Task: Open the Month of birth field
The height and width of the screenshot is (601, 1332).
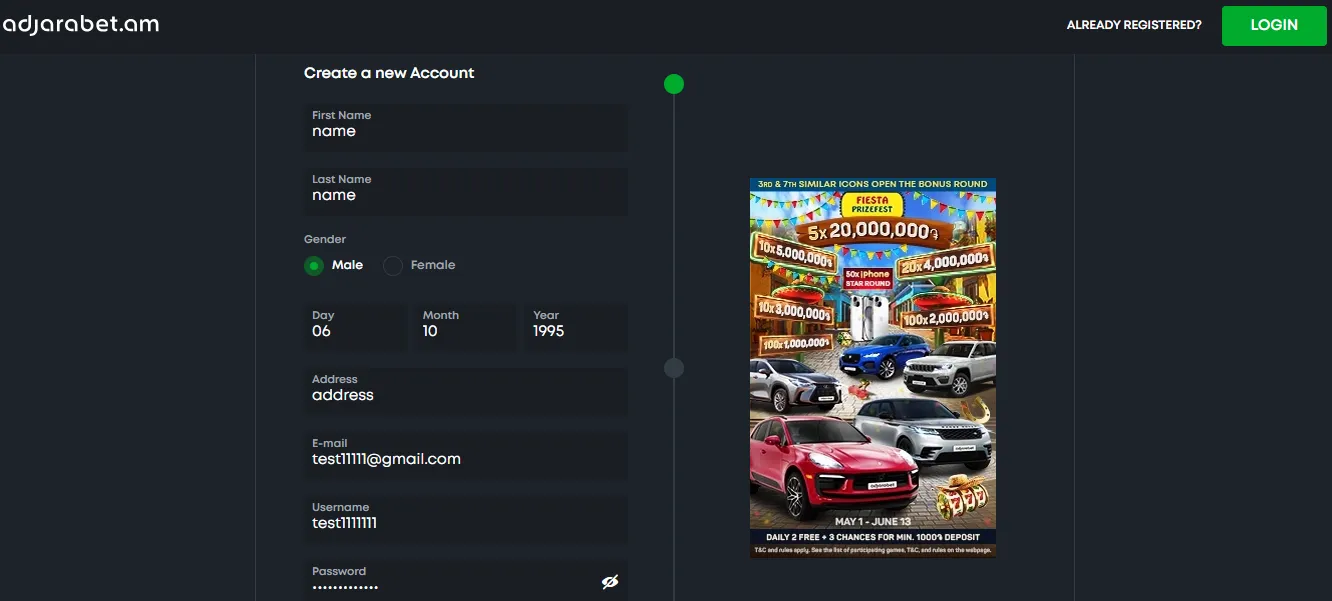Action: coord(466,327)
